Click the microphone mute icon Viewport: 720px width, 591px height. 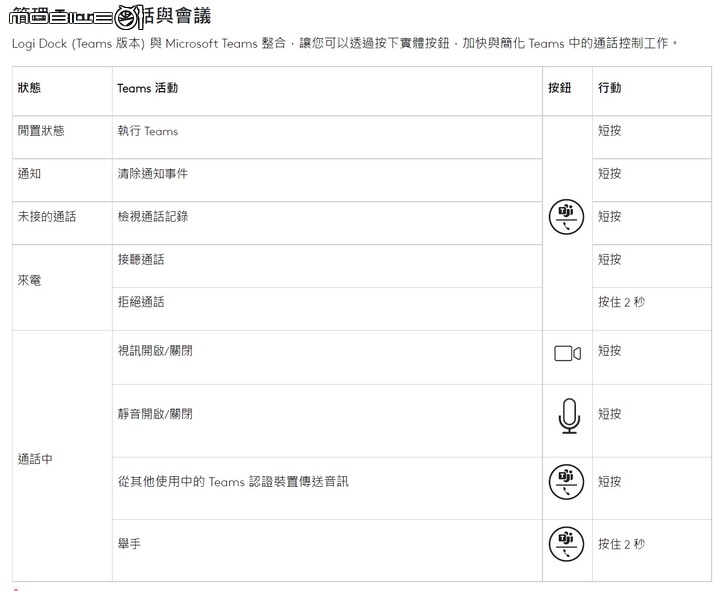click(569, 416)
